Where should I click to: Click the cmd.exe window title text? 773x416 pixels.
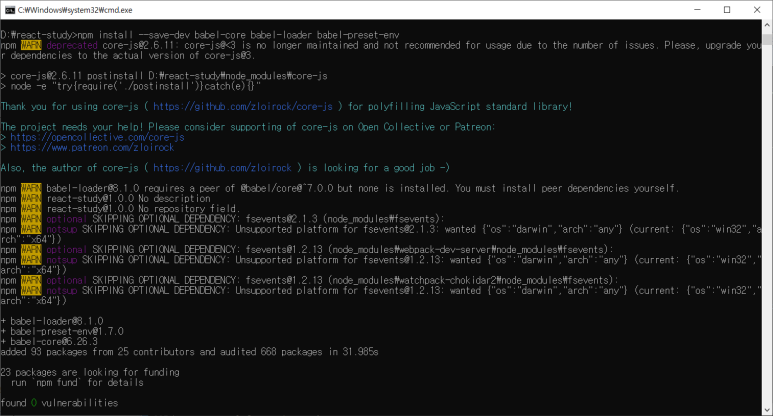point(75,10)
